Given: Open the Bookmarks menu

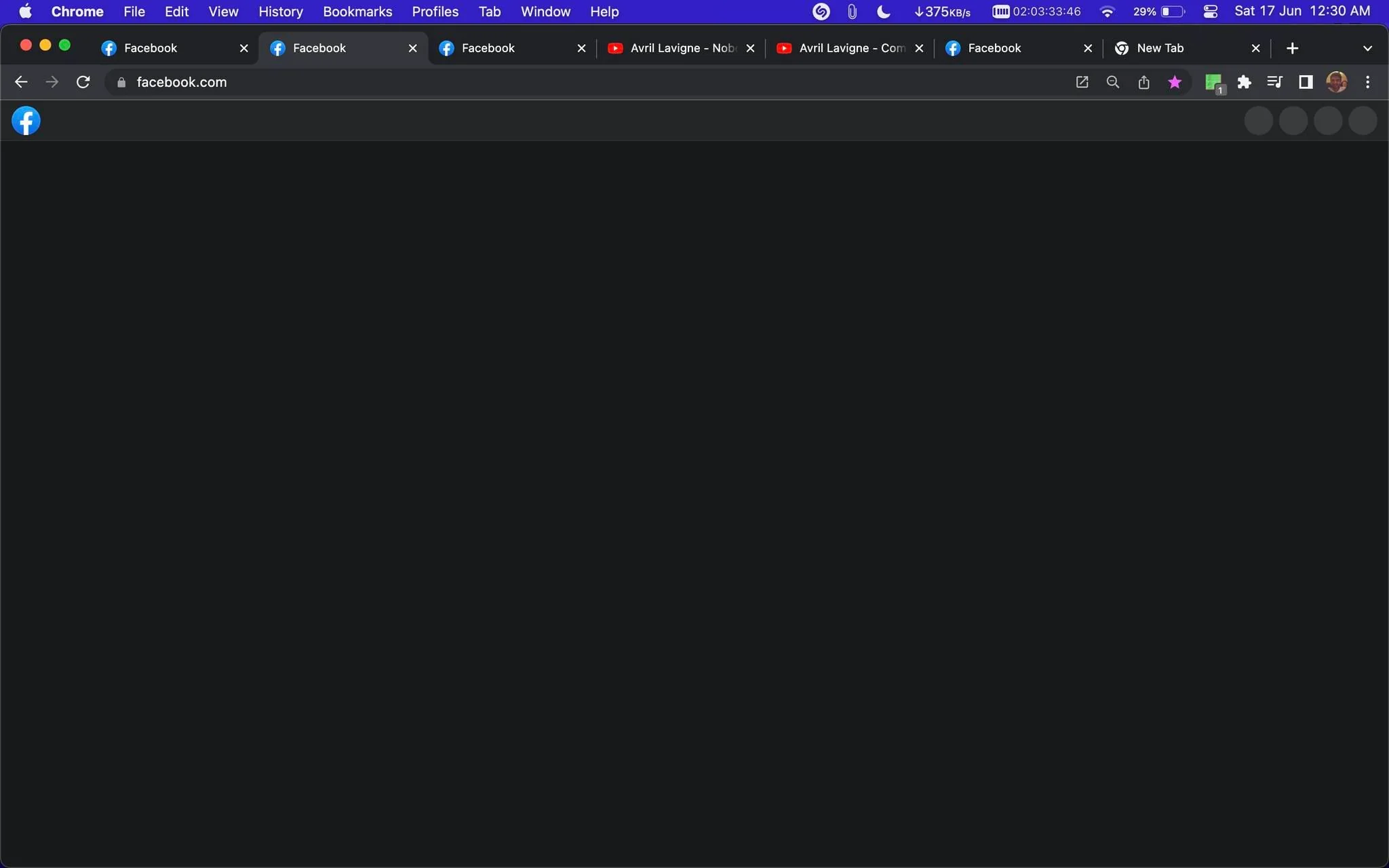Looking at the screenshot, I should pyautogui.click(x=357, y=12).
